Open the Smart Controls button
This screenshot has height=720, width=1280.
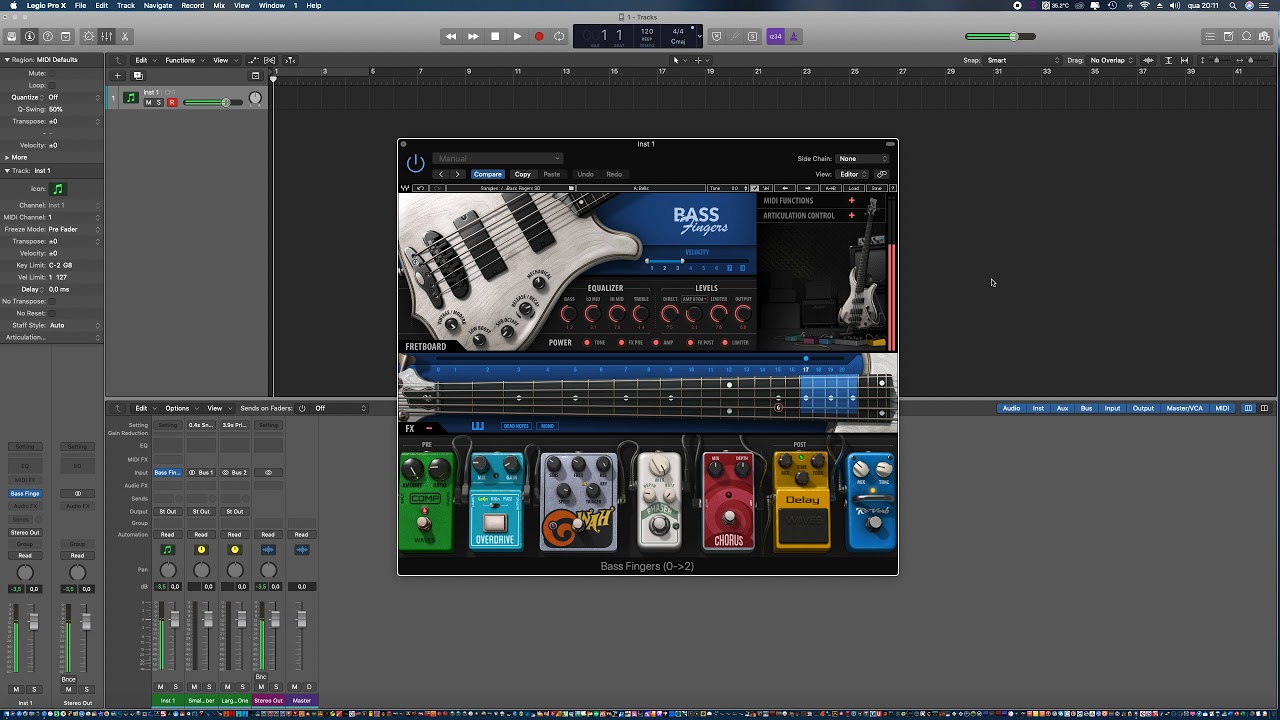88,37
